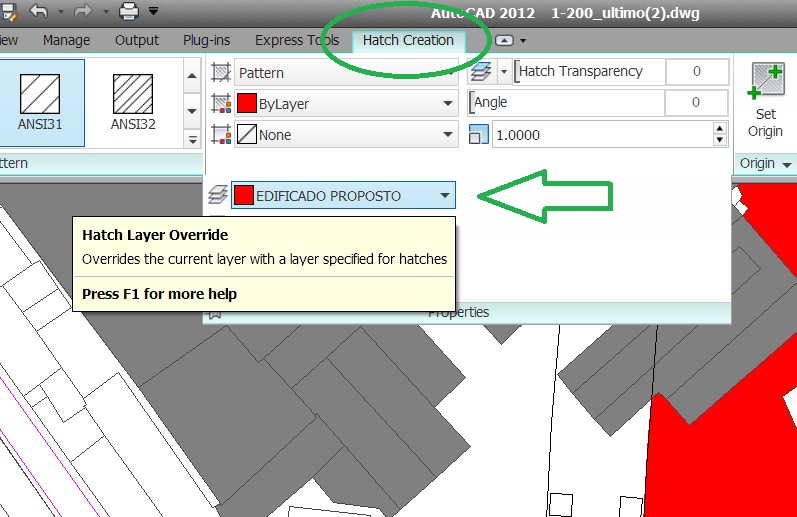Open Quick Access Toolbar customize dropdown
Image resolution: width=797 pixels, height=517 pixels.
[154, 10]
